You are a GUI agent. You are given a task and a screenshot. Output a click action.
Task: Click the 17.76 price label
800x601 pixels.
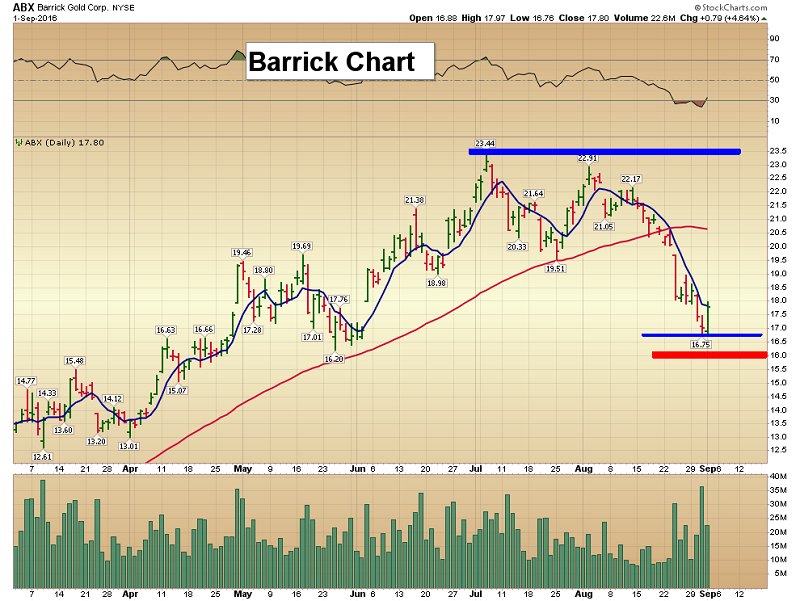[339, 299]
